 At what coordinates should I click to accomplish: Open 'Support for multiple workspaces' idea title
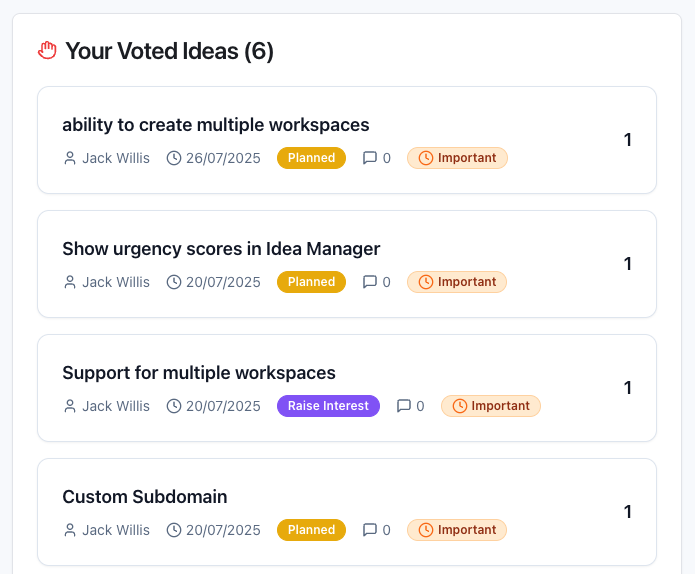point(199,373)
